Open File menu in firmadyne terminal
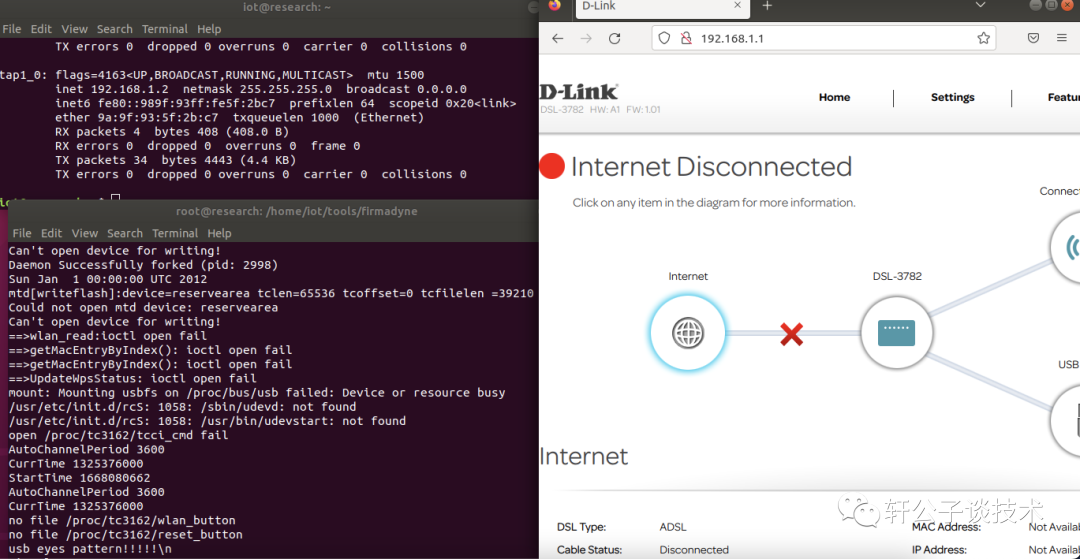 (22, 233)
